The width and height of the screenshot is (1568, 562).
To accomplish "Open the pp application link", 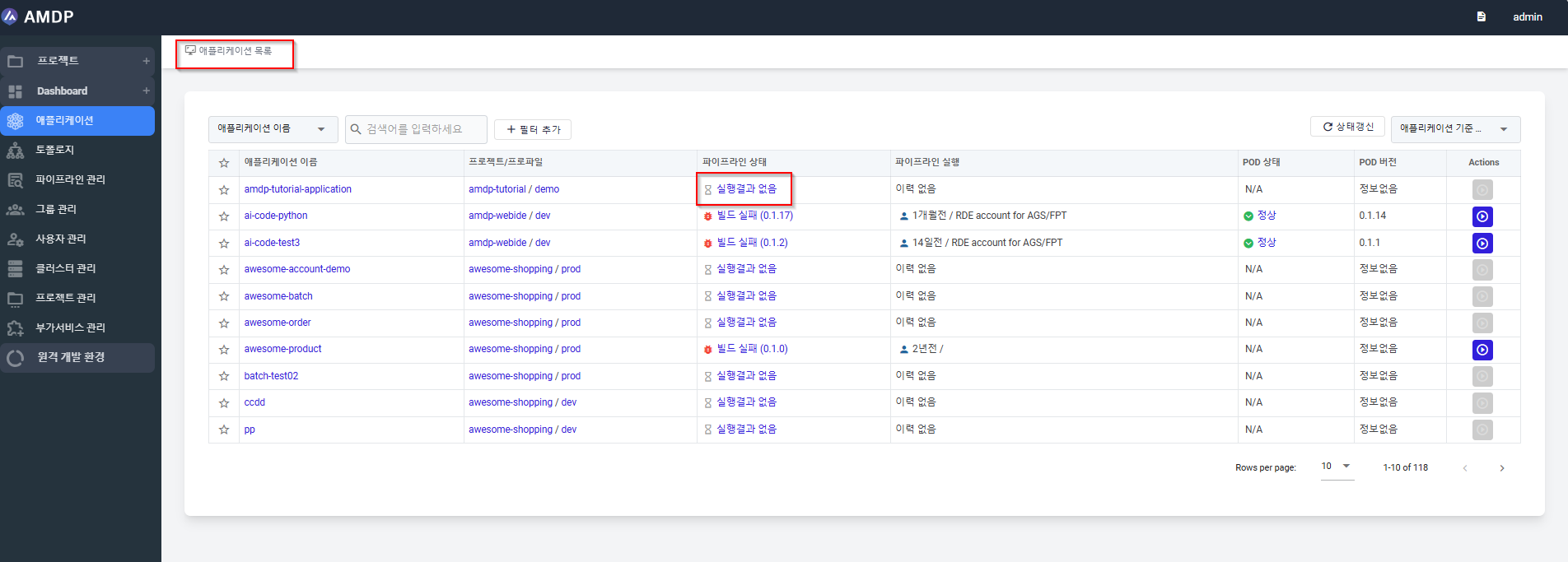I will [250, 430].
